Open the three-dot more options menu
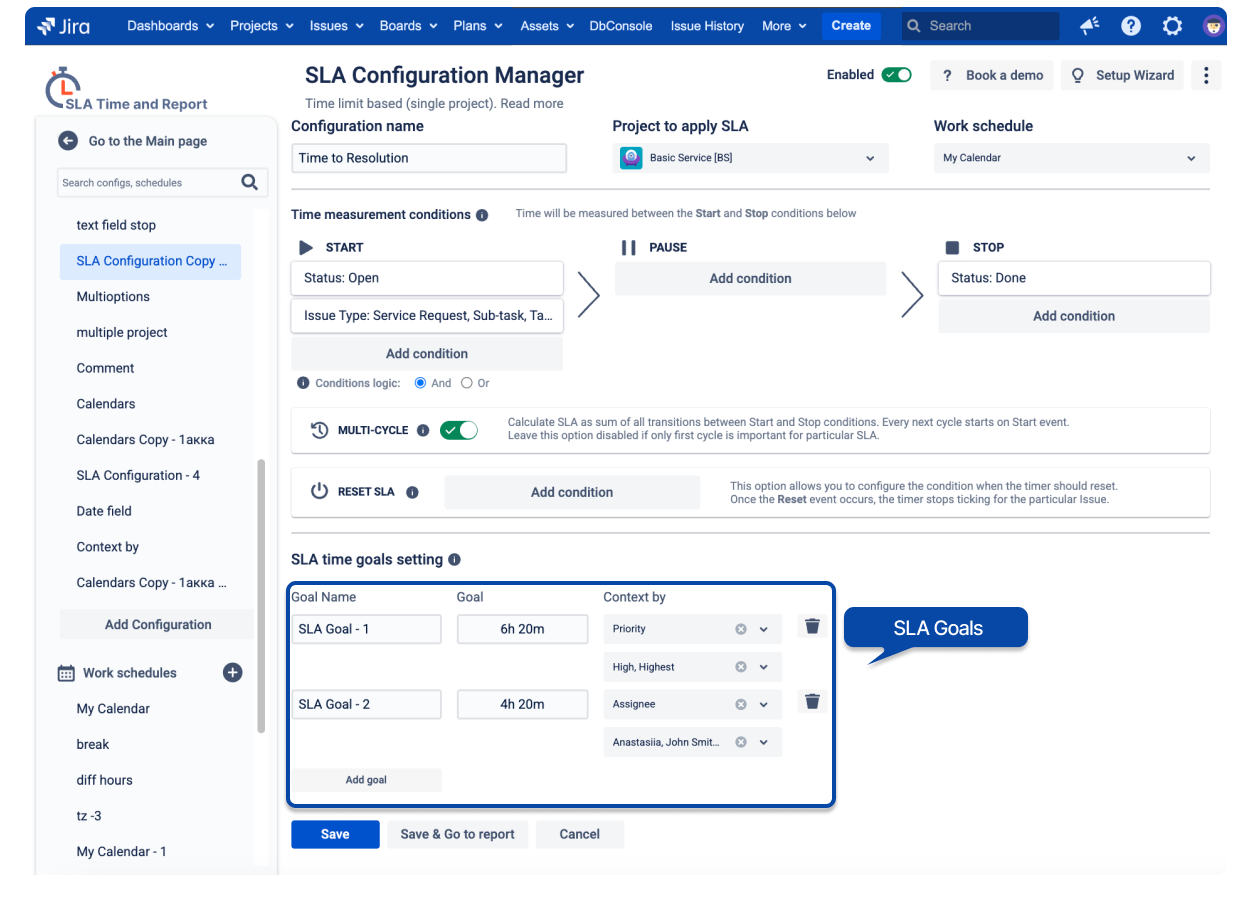Viewport: 1255px width, 901px height. (1206, 75)
